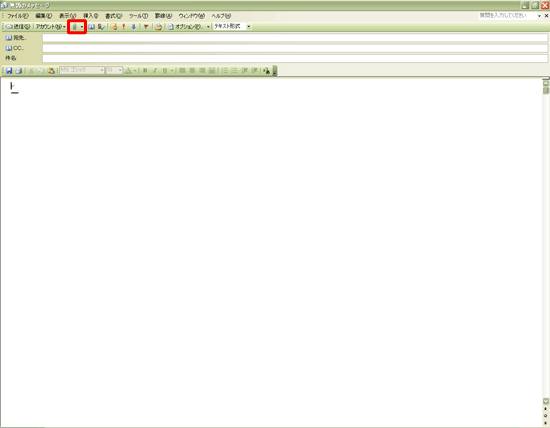The width and height of the screenshot is (550, 428).
Task: Open the ファイル menu
Action: (x=18, y=16)
